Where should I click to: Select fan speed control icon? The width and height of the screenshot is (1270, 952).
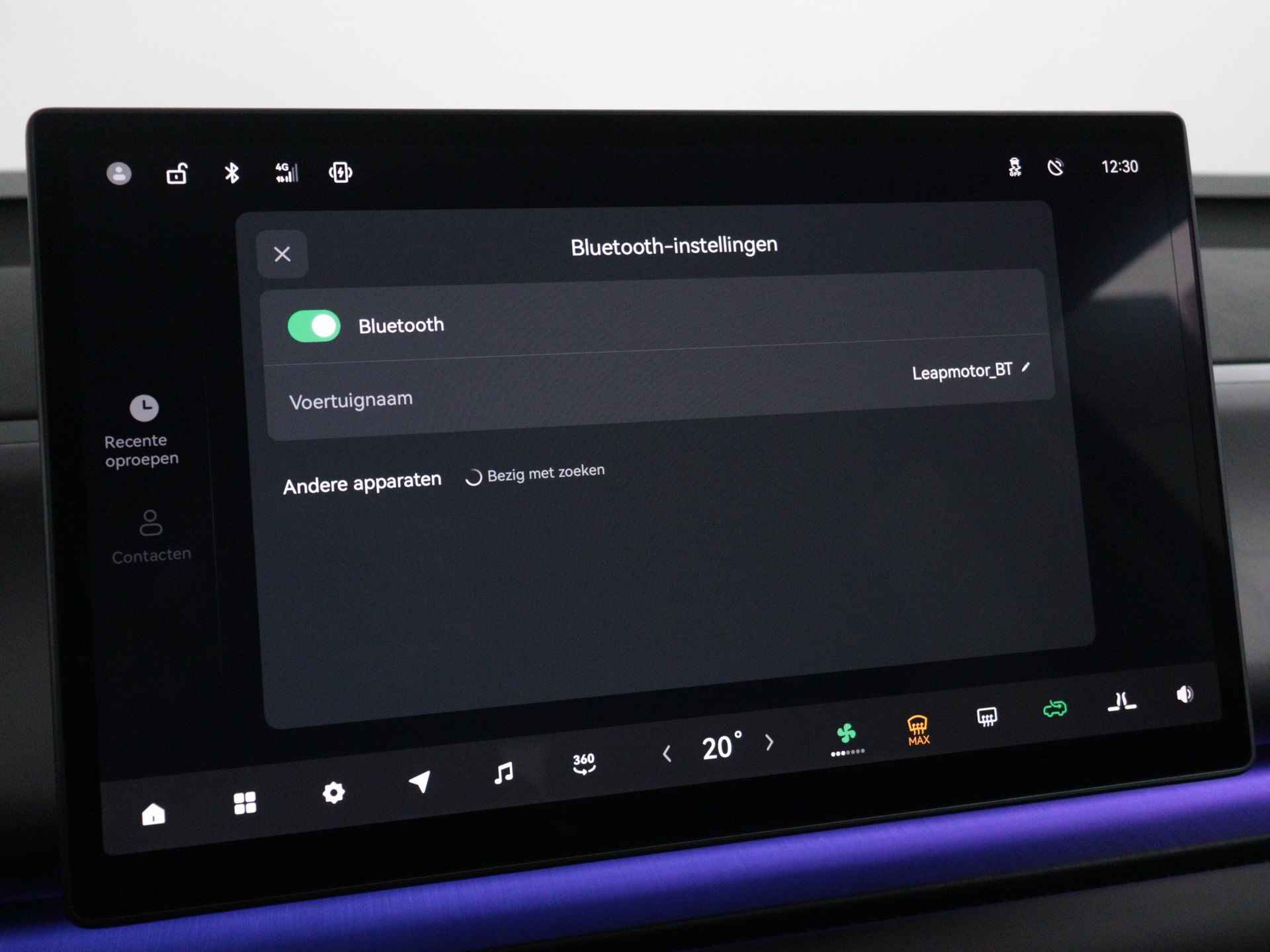pos(847,726)
